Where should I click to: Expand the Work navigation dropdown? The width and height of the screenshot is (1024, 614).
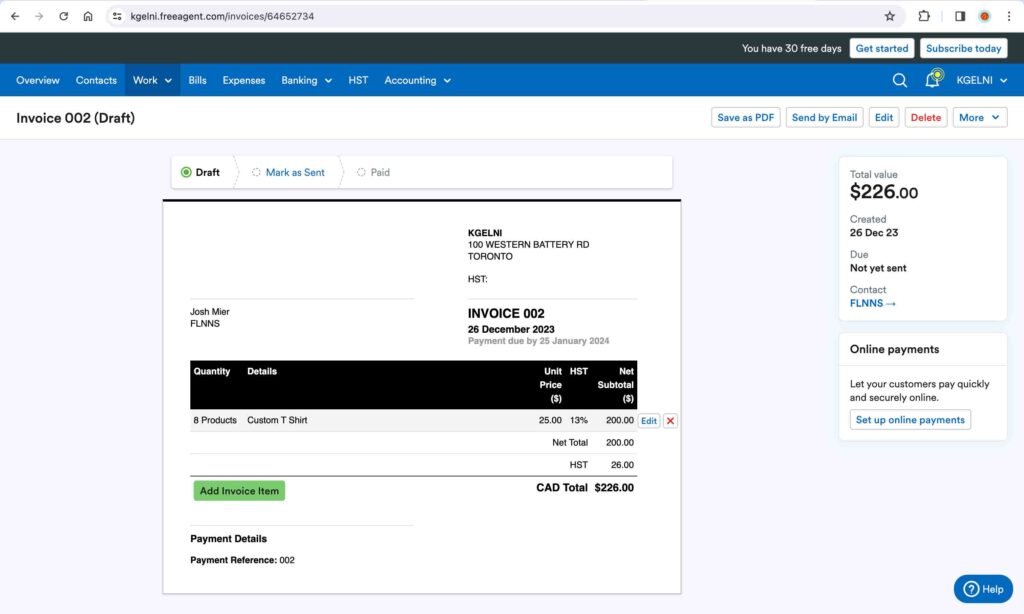[152, 80]
